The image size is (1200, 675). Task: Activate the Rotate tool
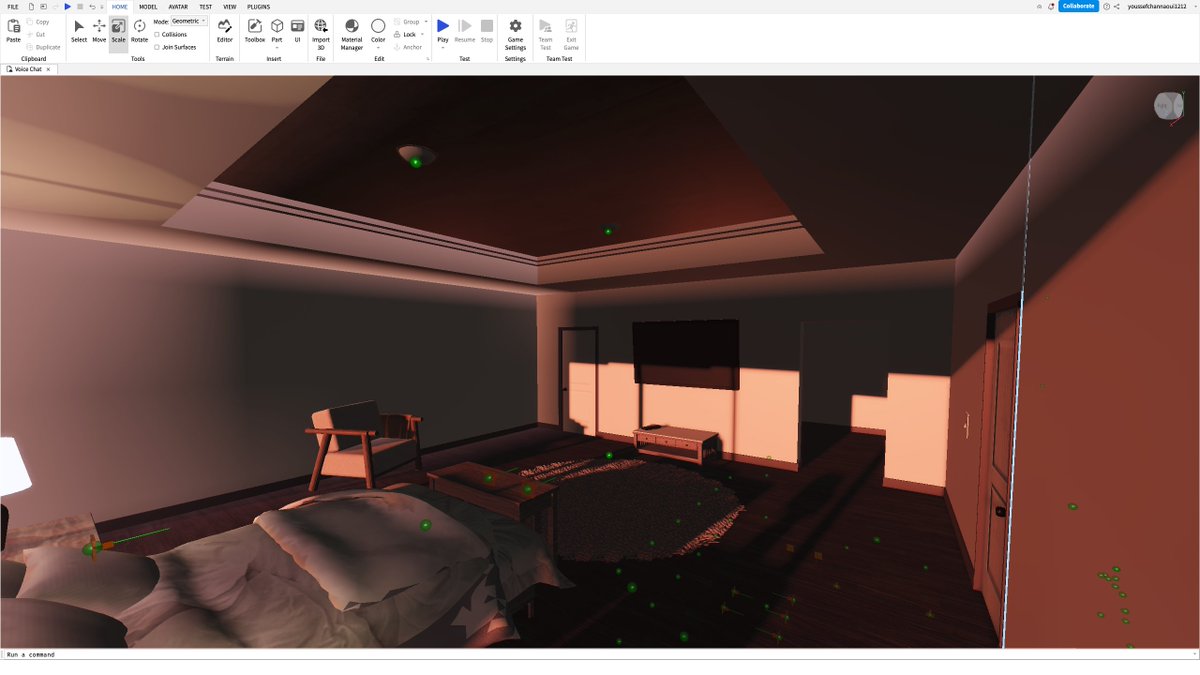[139, 32]
